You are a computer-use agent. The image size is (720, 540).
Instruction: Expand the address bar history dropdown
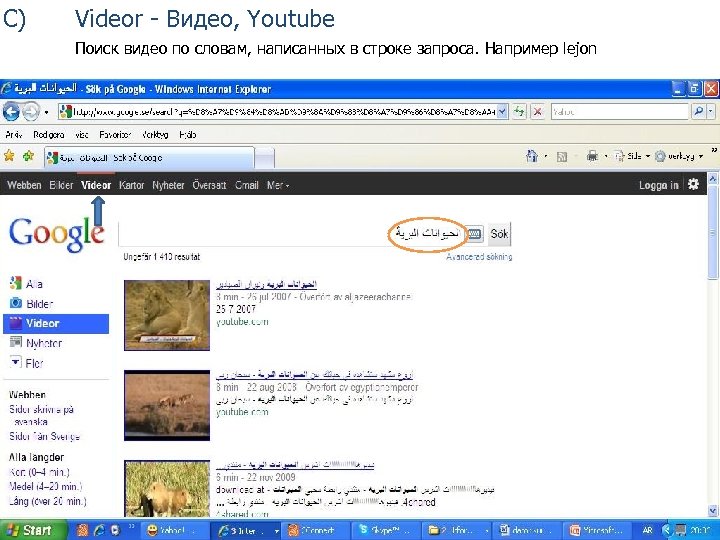(503, 112)
